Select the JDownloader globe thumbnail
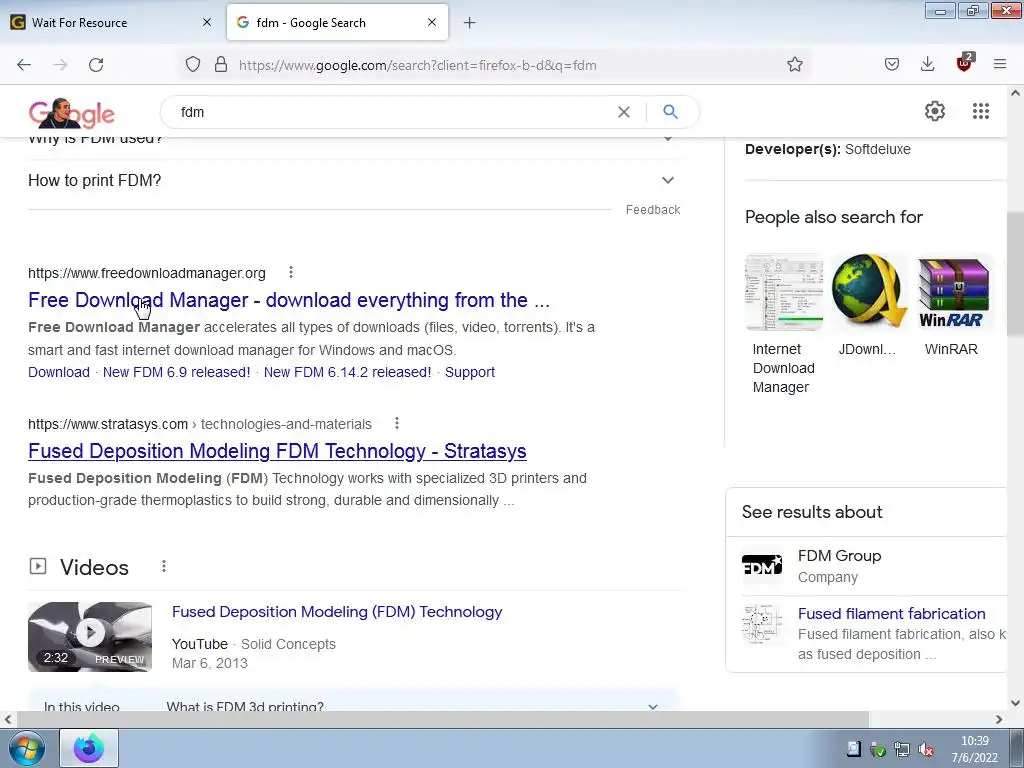1024x768 pixels. tap(869, 291)
